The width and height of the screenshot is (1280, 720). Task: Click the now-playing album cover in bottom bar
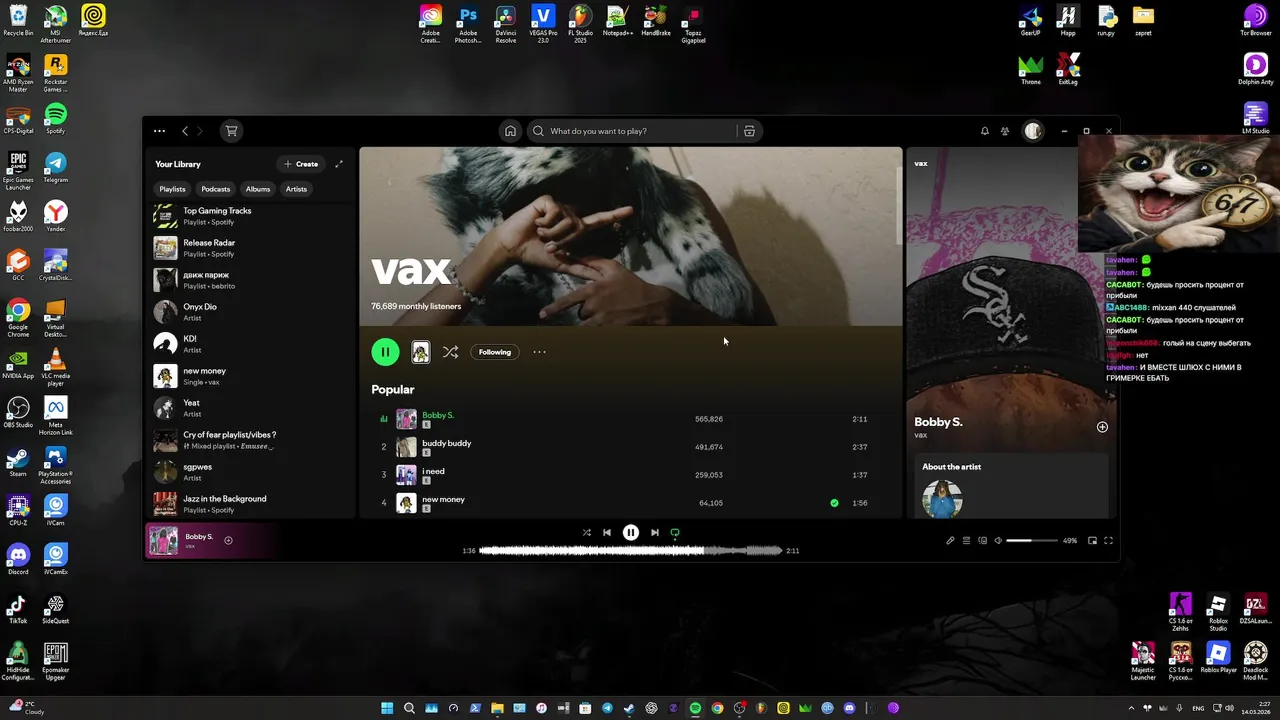[x=163, y=541]
